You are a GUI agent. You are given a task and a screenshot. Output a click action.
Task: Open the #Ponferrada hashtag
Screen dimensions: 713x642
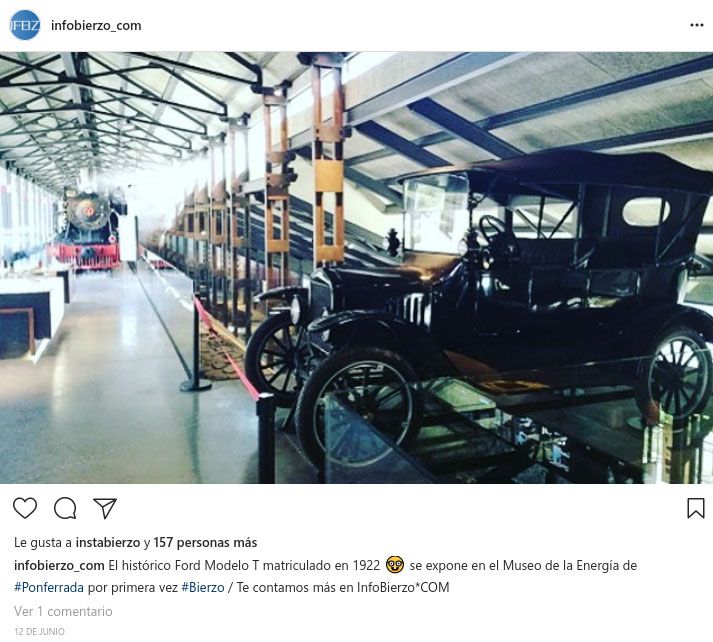point(49,587)
